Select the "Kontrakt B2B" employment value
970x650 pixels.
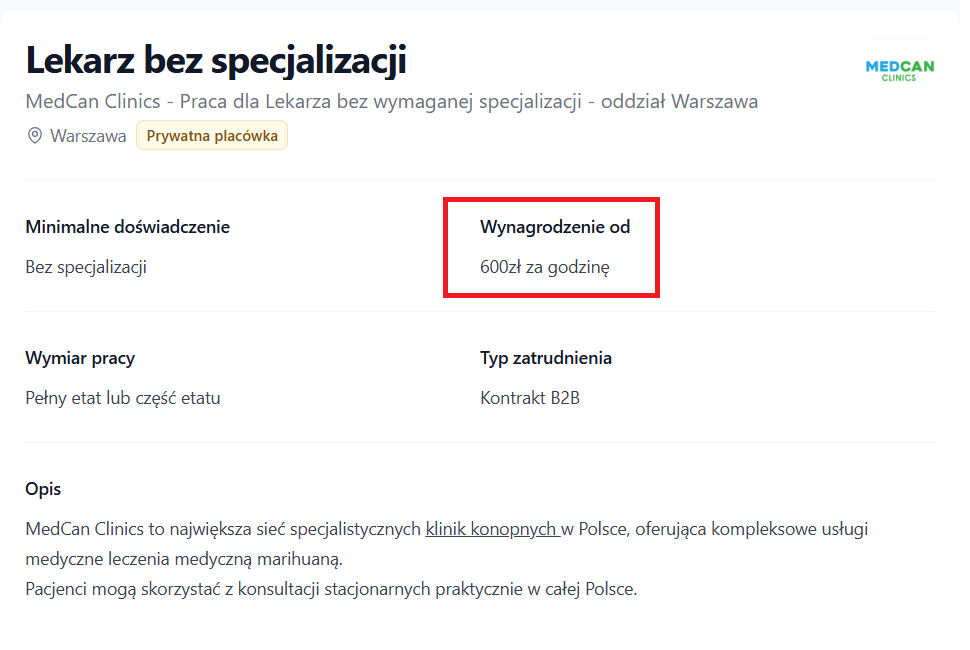[x=530, y=398]
